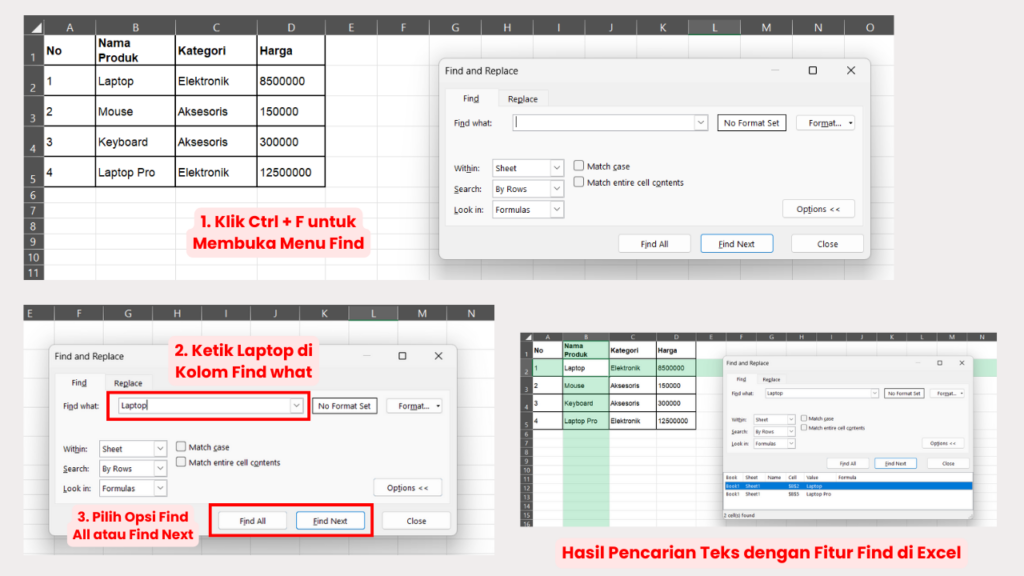
Task: Select column header L in the spreadsheet
Action: 714,27
